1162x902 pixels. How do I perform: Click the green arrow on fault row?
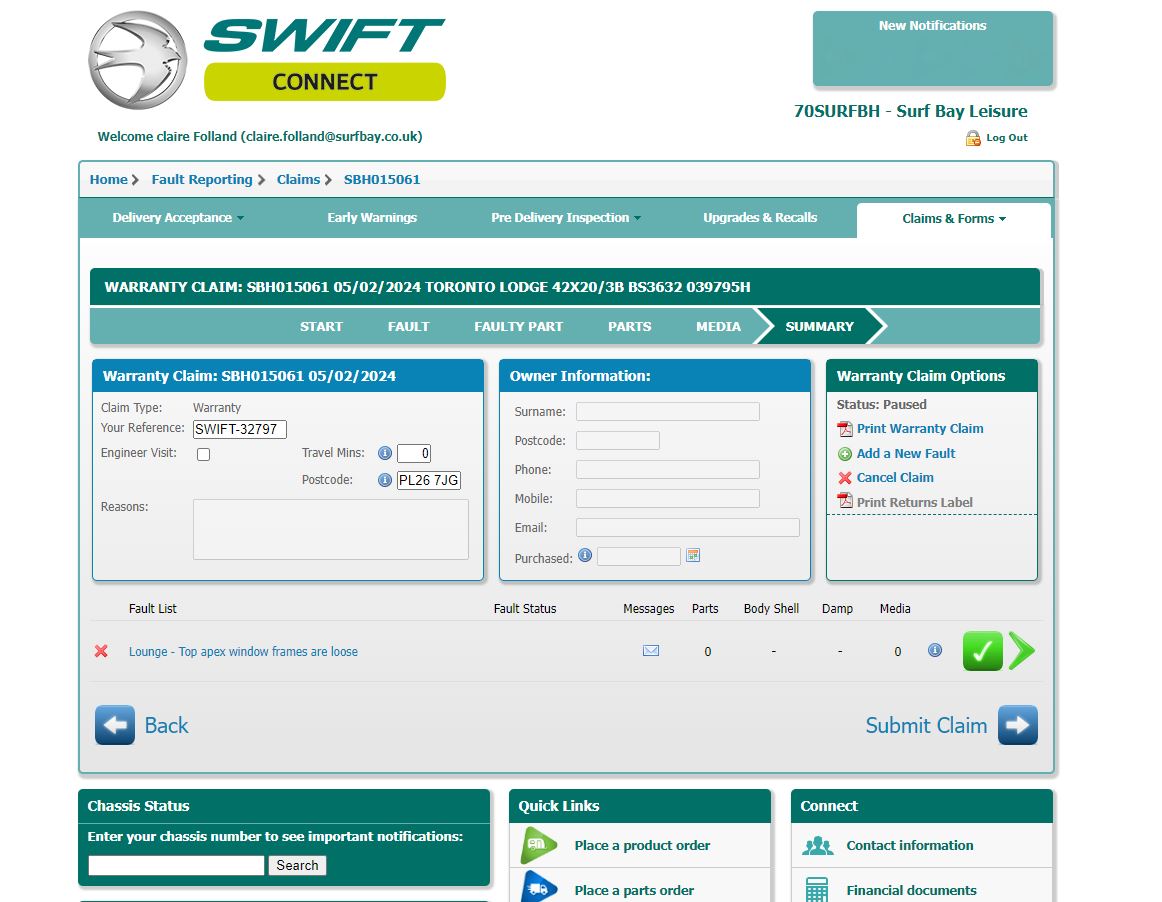point(1022,651)
